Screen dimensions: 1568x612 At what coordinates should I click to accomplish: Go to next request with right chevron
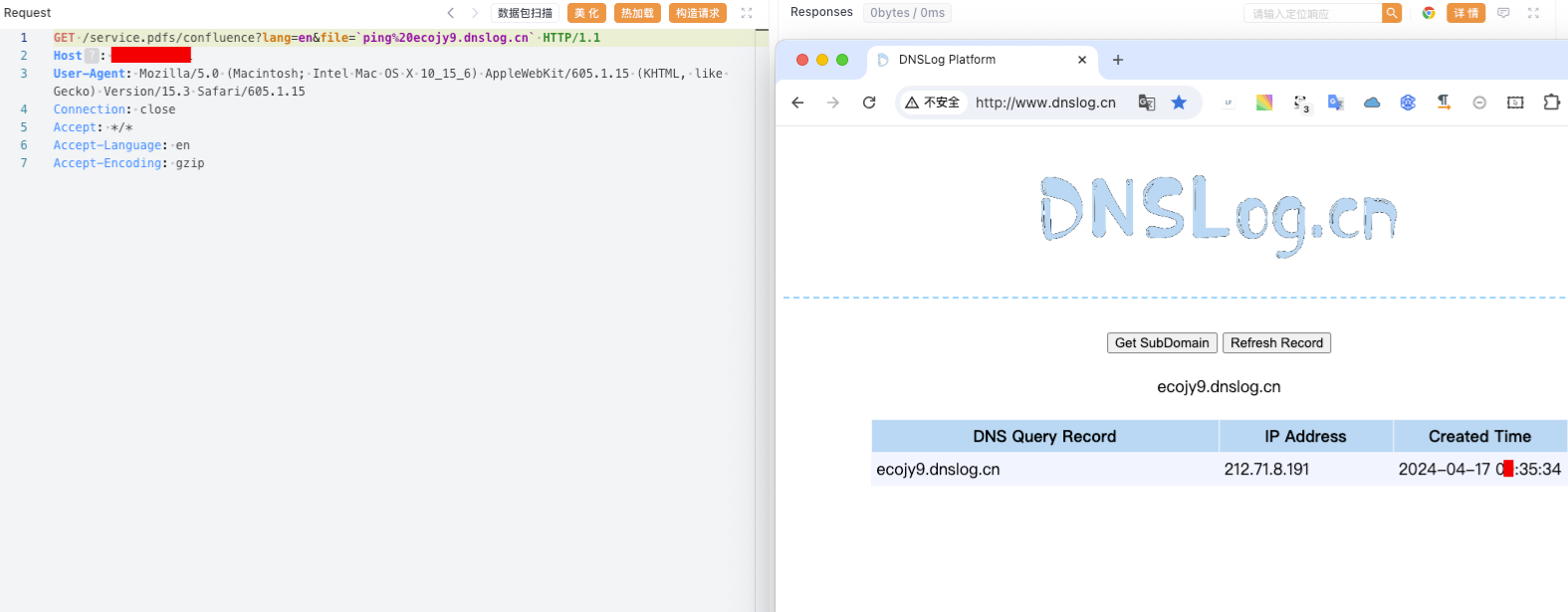475,13
